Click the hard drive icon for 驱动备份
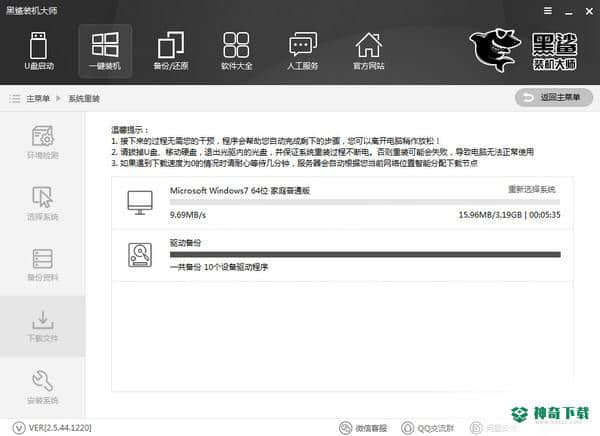Image resolution: width=600 pixels, height=436 pixels. [140, 255]
